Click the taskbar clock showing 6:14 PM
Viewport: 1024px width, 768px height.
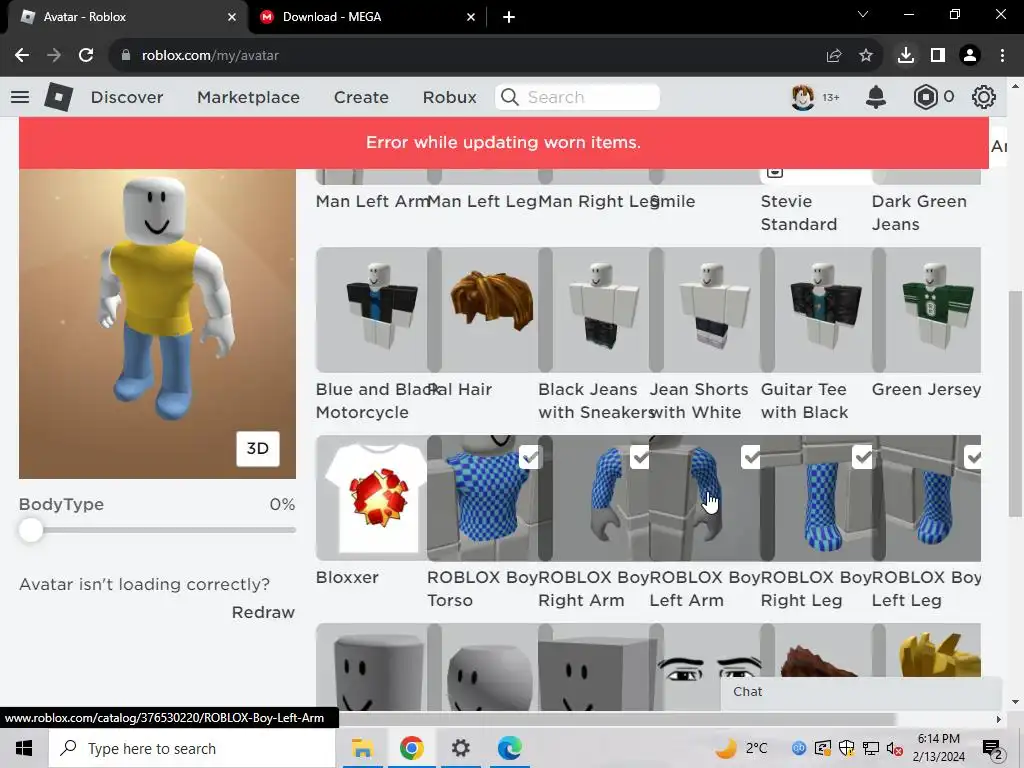point(938,748)
